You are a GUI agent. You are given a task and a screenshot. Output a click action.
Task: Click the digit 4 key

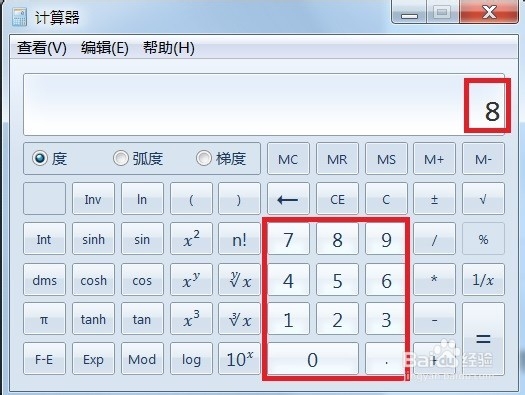click(x=288, y=280)
